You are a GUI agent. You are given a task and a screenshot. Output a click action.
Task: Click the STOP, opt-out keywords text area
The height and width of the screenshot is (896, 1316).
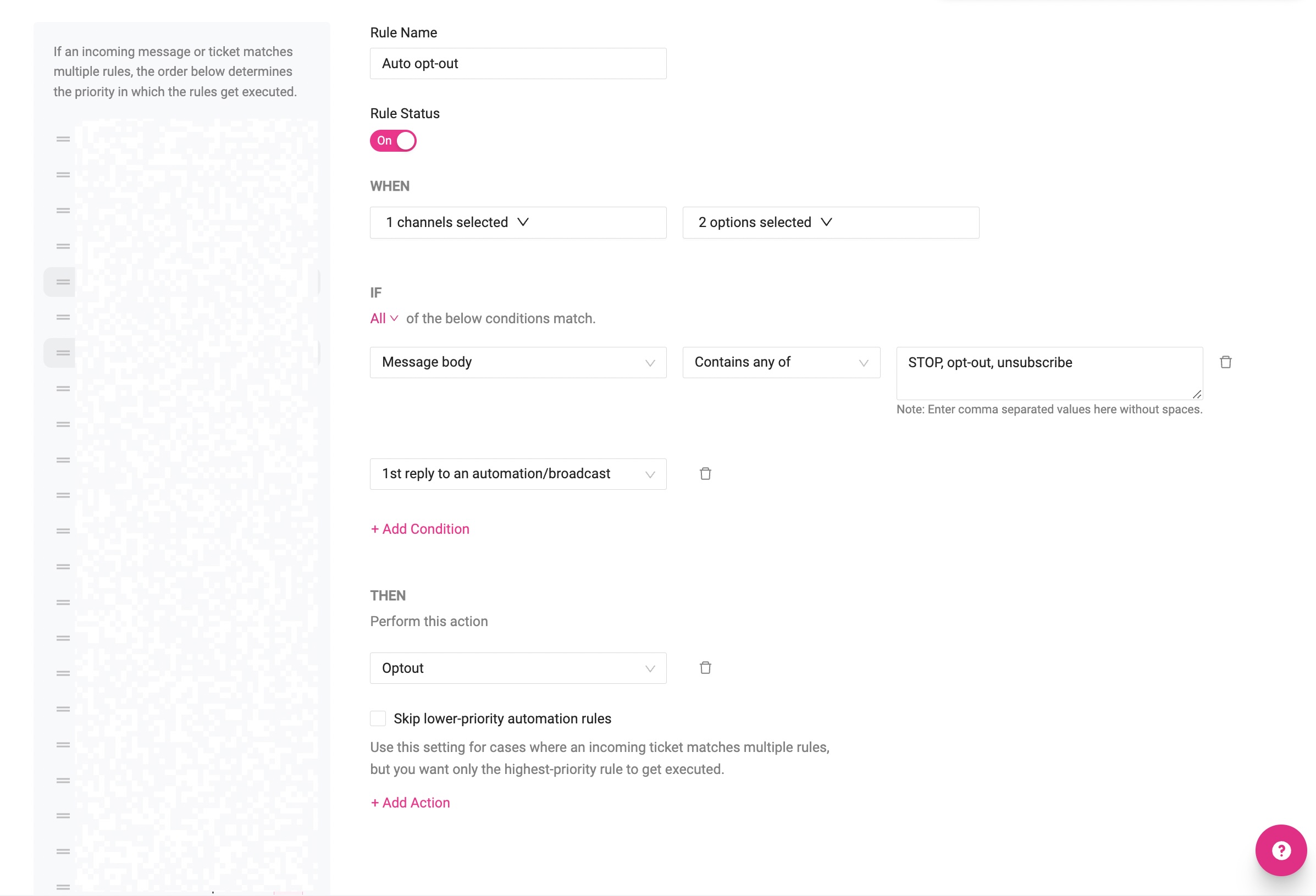pos(1048,372)
